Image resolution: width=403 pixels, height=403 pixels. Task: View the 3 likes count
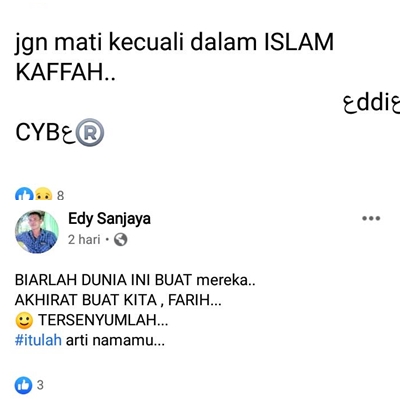(x=40, y=385)
